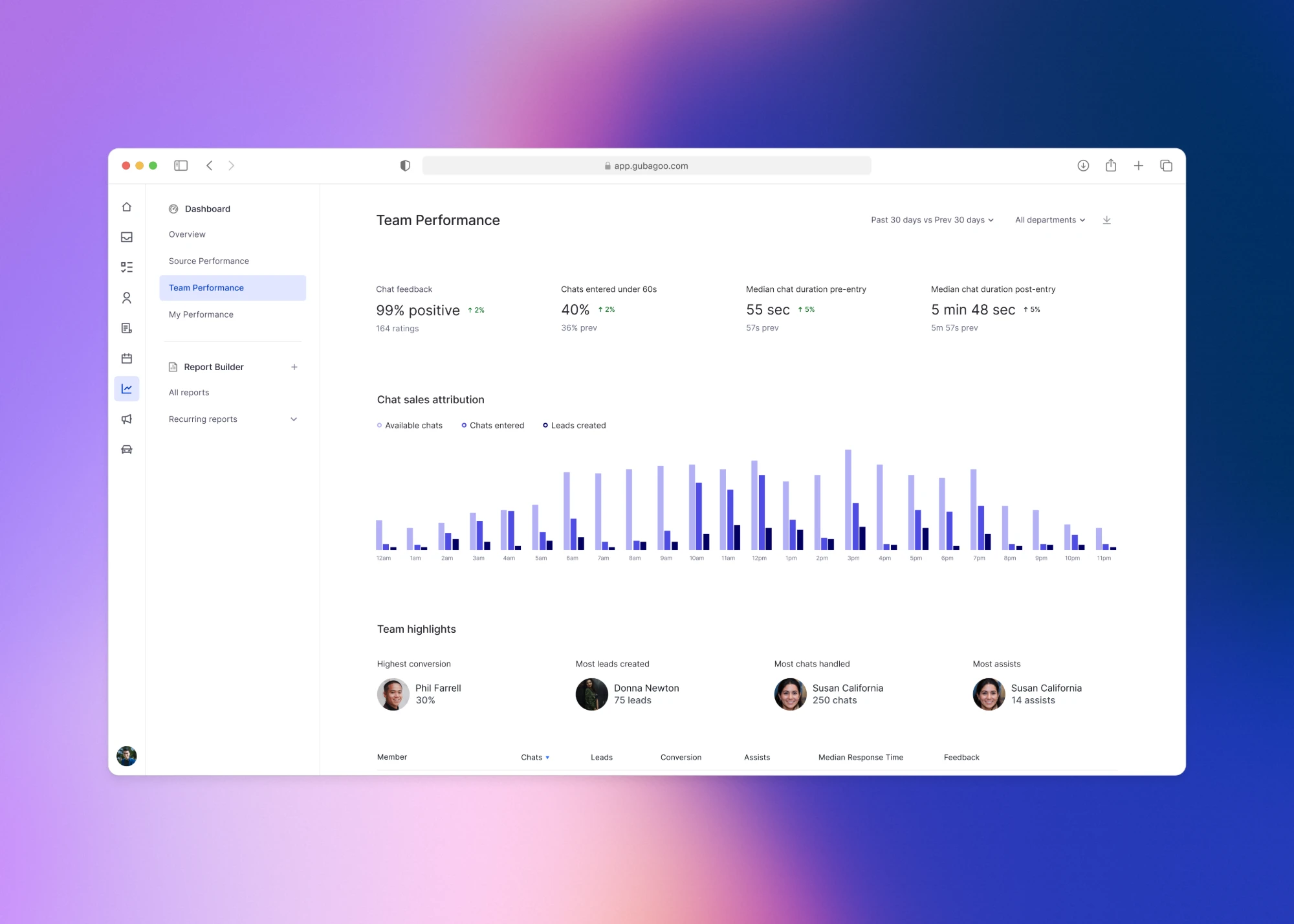Add a new report with plus icon
The height and width of the screenshot is (924, 1294).
(294, 367)
